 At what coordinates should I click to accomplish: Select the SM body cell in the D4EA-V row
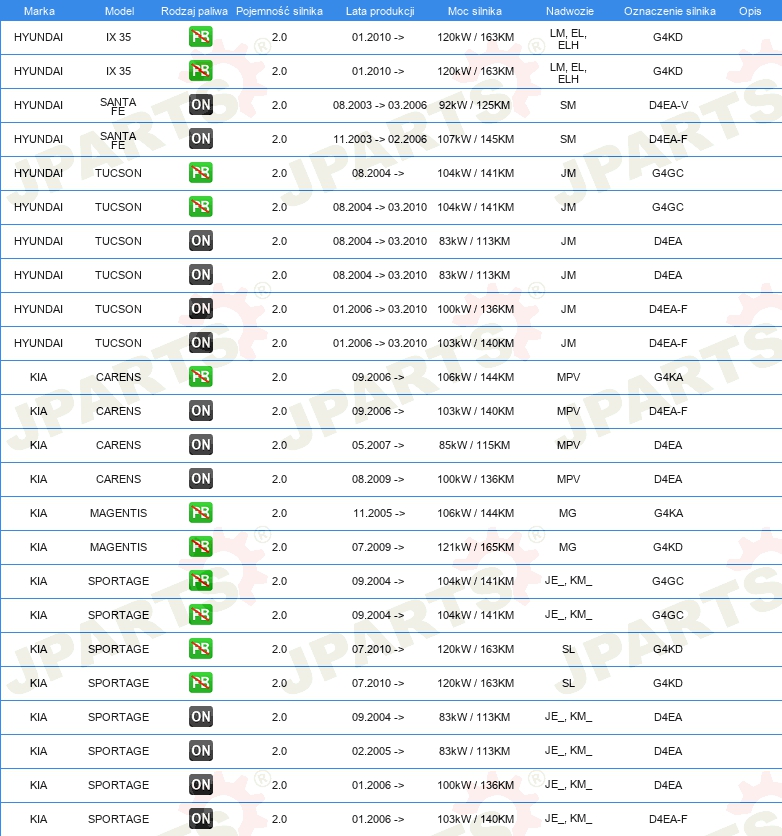pos(568,105)
